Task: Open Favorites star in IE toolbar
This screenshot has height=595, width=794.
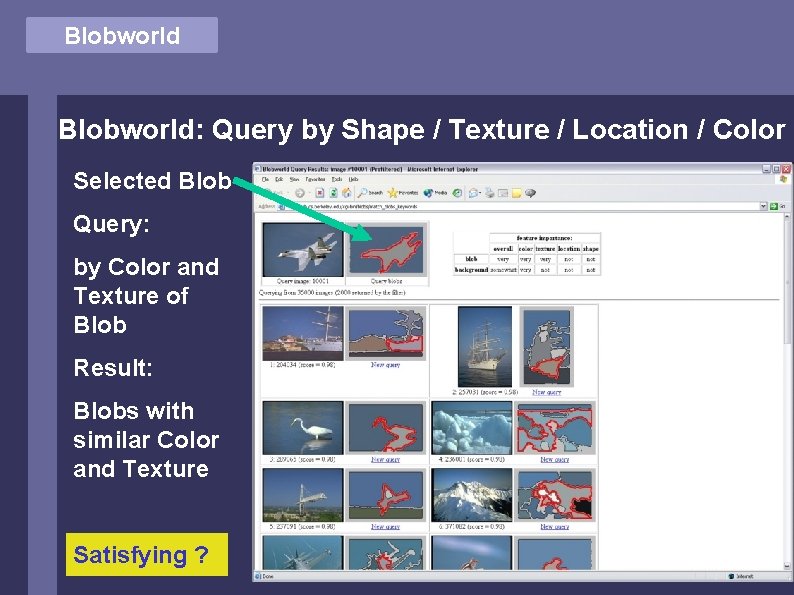Action: [x=403, y=193]
